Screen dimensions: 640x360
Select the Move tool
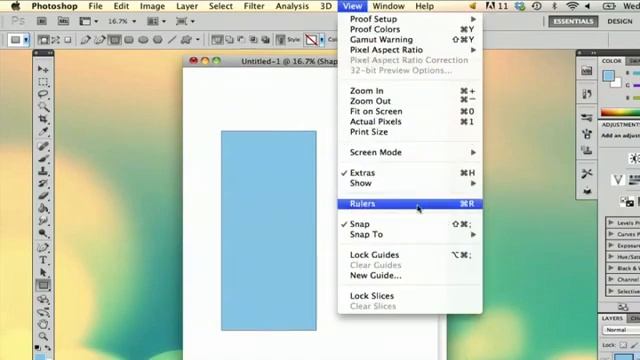(x=43, y=69)
